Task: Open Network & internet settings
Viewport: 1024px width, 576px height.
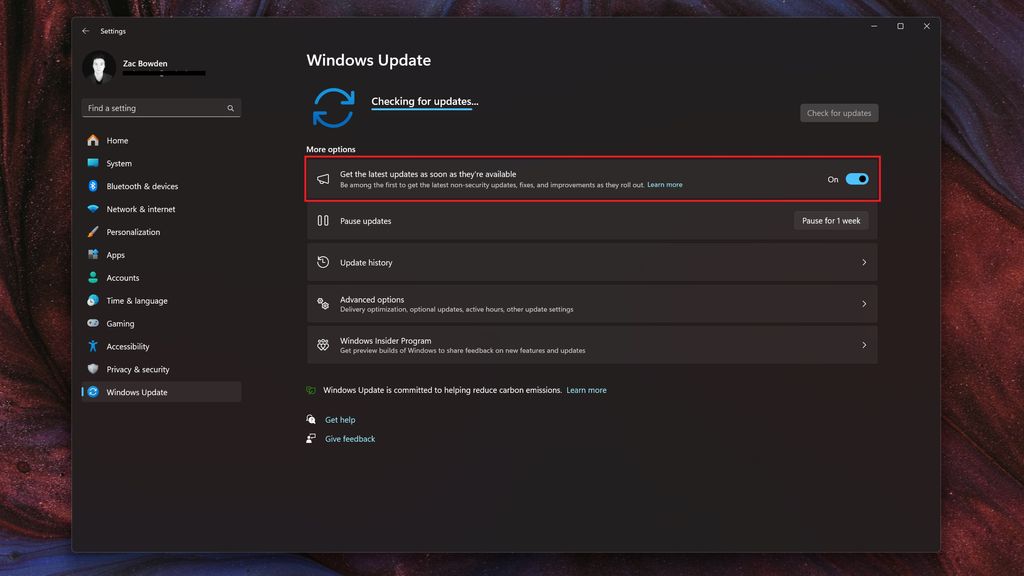Action: click(141, 209)
